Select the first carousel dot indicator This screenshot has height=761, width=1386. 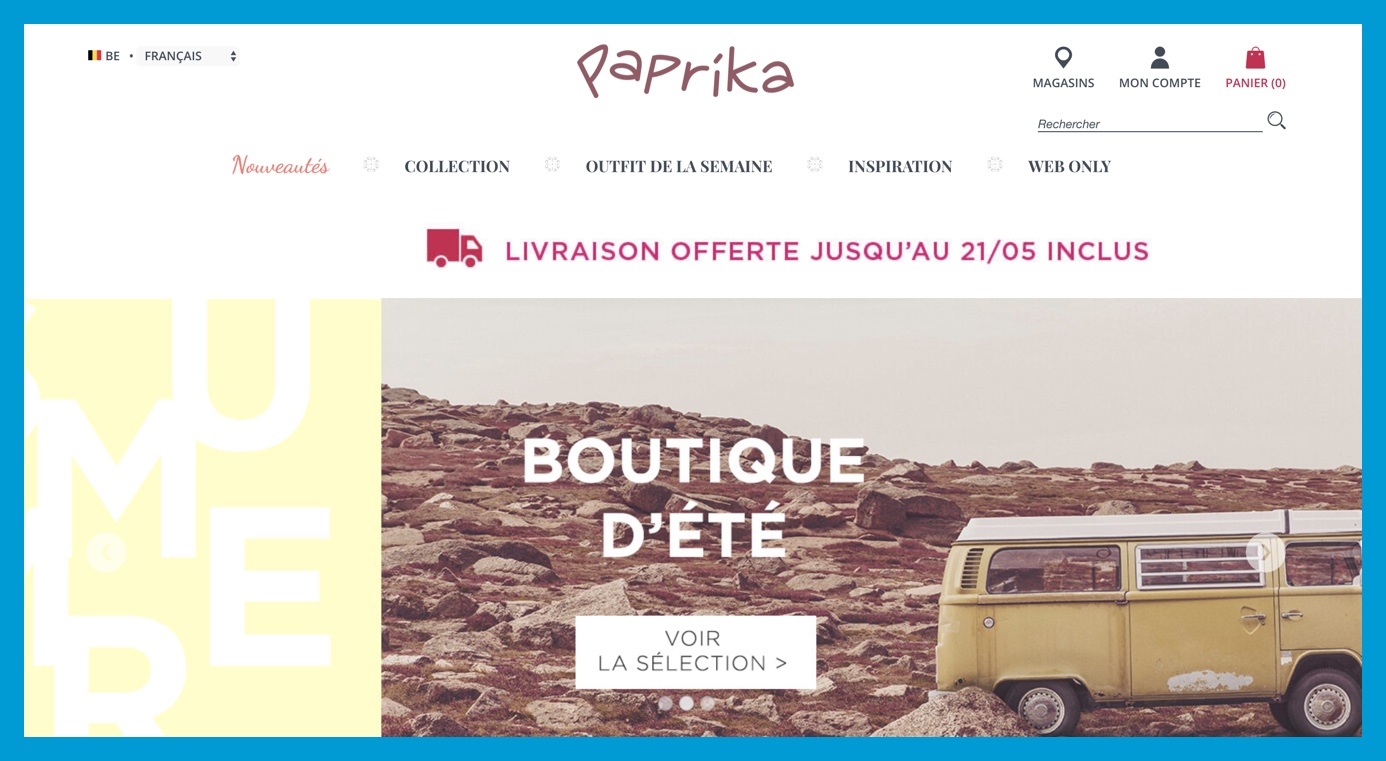pyautogui.click(x=665, y=703)
